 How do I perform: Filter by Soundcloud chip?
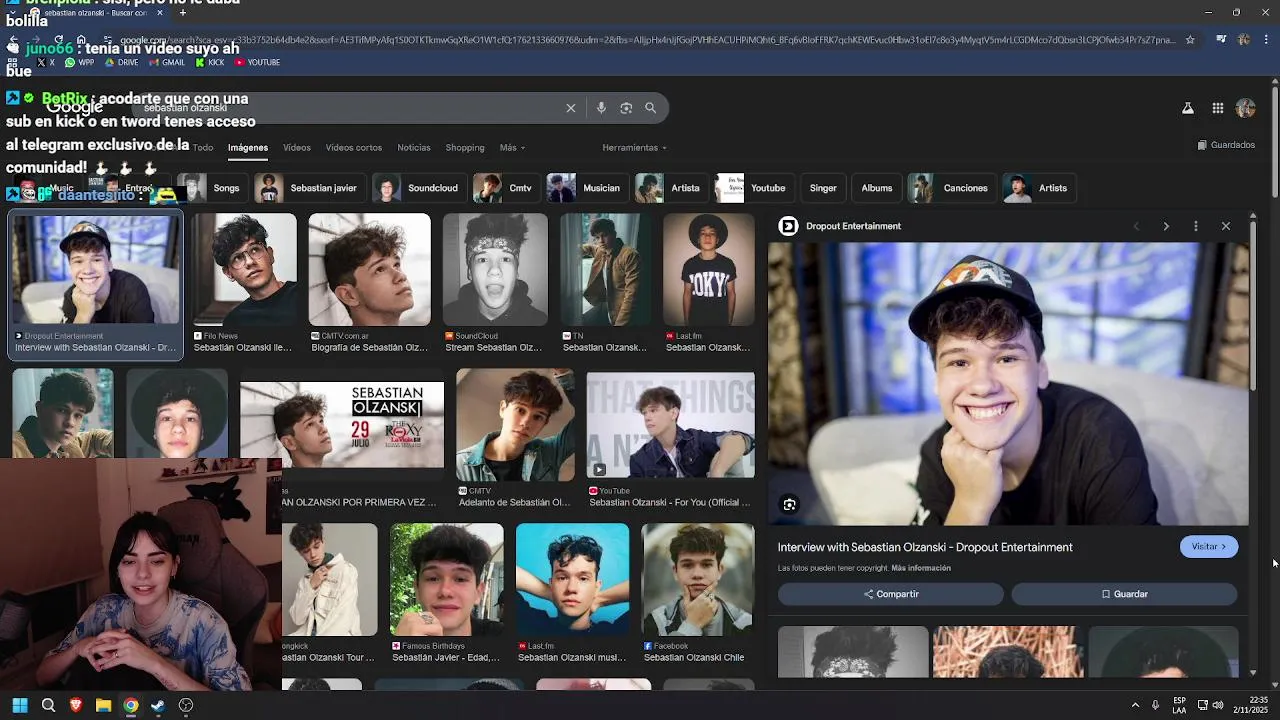coord(418,188)
